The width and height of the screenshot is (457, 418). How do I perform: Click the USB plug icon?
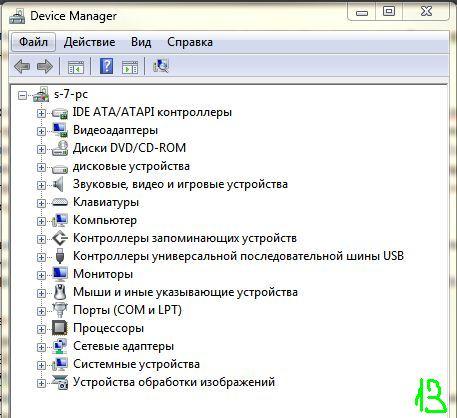click(x=60, y=256)
